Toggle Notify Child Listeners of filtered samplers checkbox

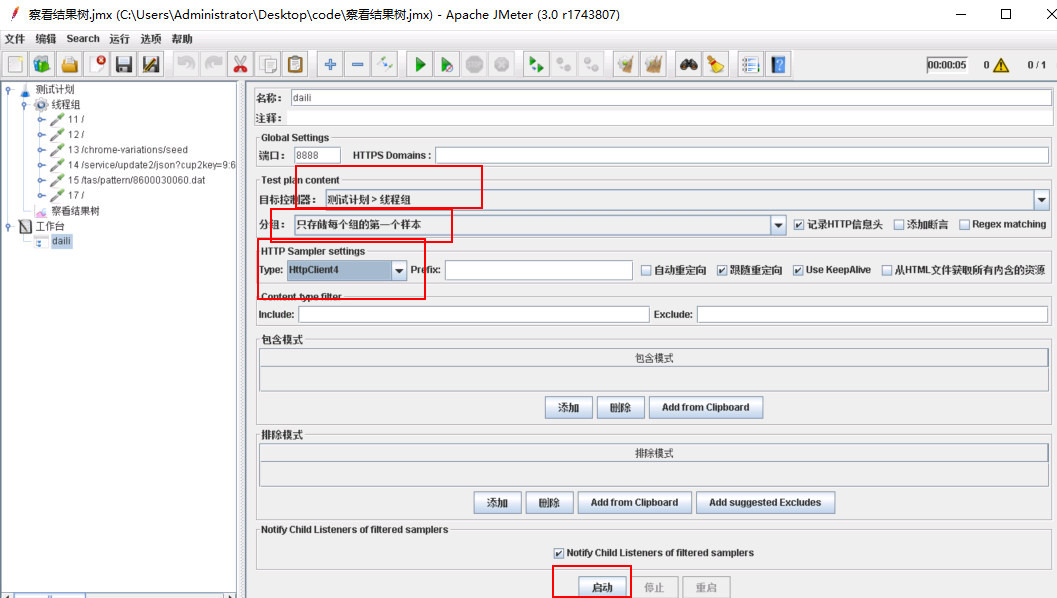point(559,553)
